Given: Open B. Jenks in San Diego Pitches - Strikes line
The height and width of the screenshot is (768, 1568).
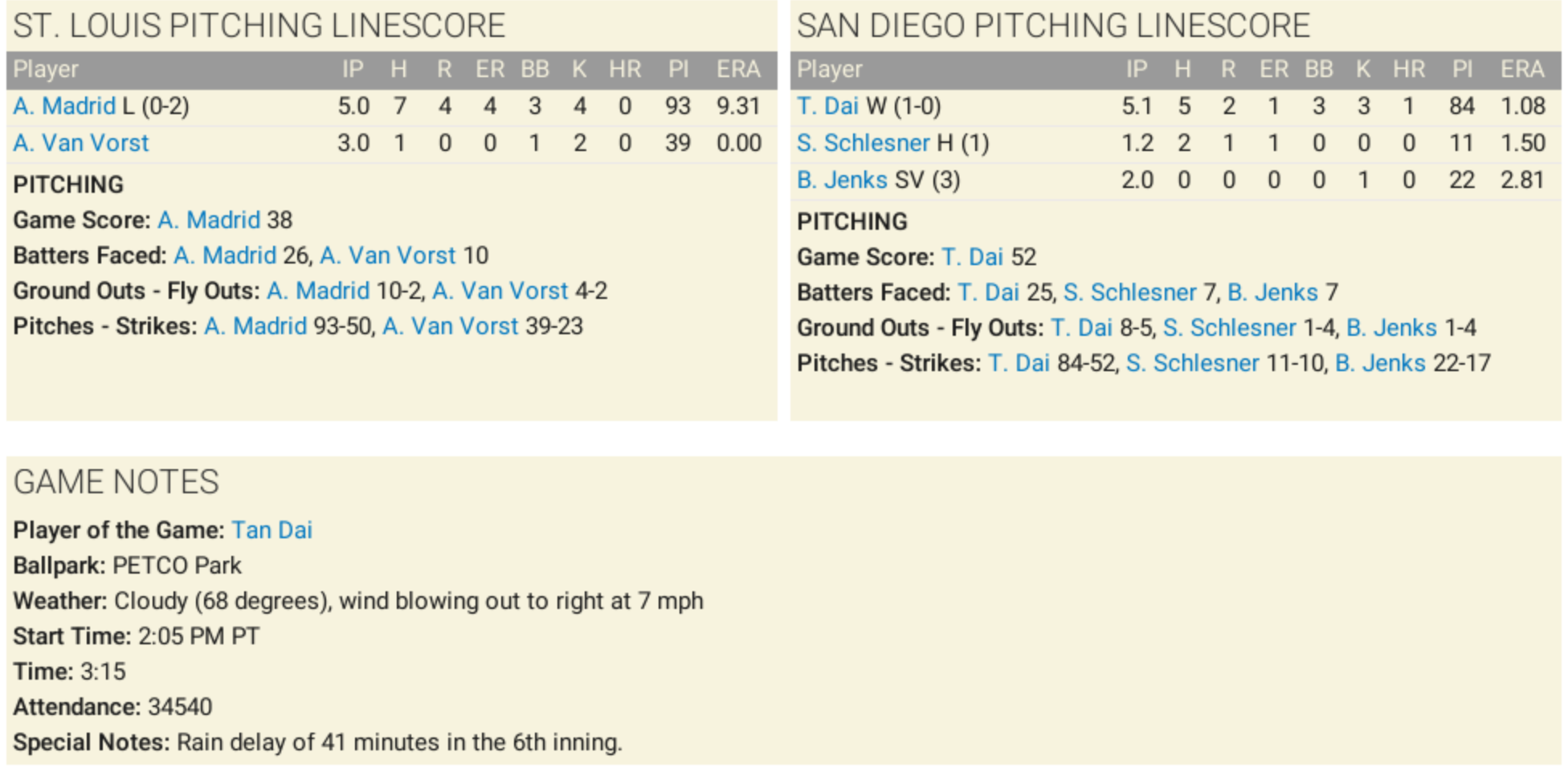Looking at the screenshot, I should click(1380, 363).
